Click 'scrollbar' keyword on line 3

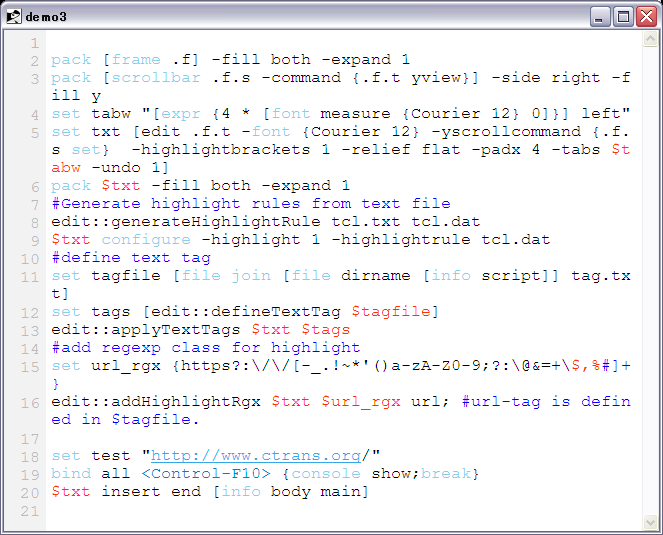[x=156, y=78]
